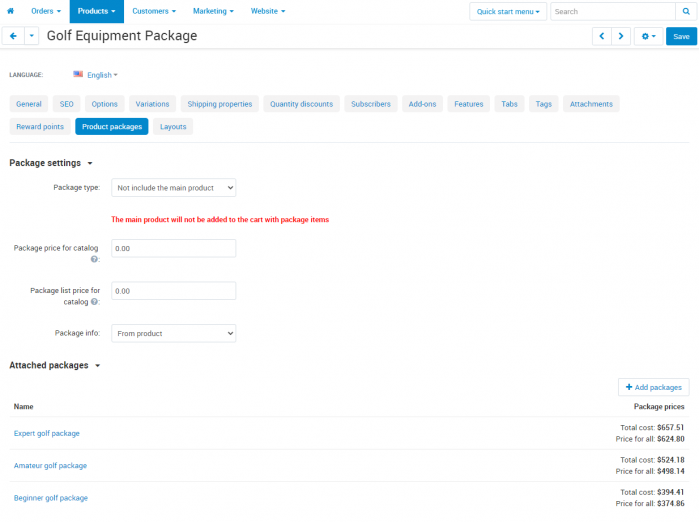Open the Tabs tab
This screenshot has height=522, width=700.
click(x=509, y=104)
